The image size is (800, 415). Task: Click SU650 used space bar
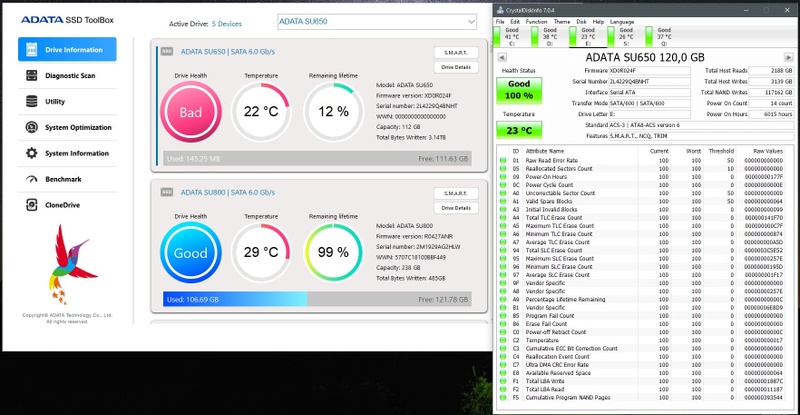pyautogui.click(x=317, y=159)
